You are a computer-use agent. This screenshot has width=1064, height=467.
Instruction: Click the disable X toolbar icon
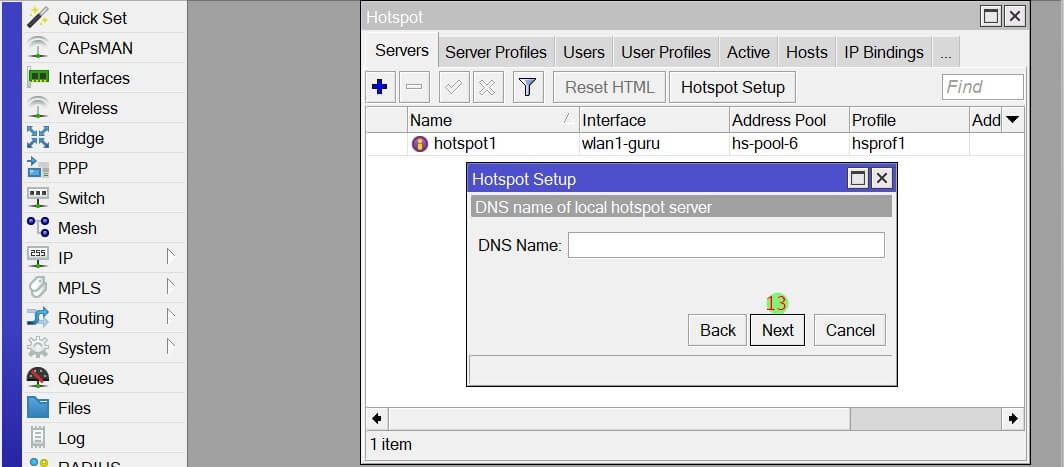[x=487, y=87]
